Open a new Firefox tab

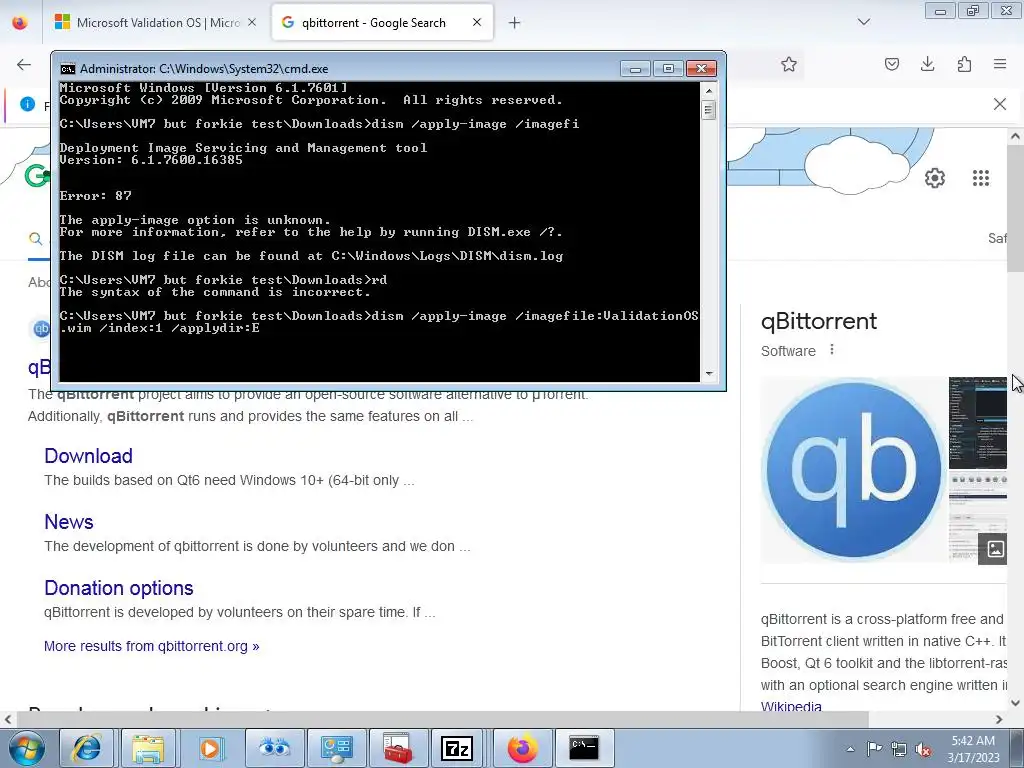[x=515, y=23]
